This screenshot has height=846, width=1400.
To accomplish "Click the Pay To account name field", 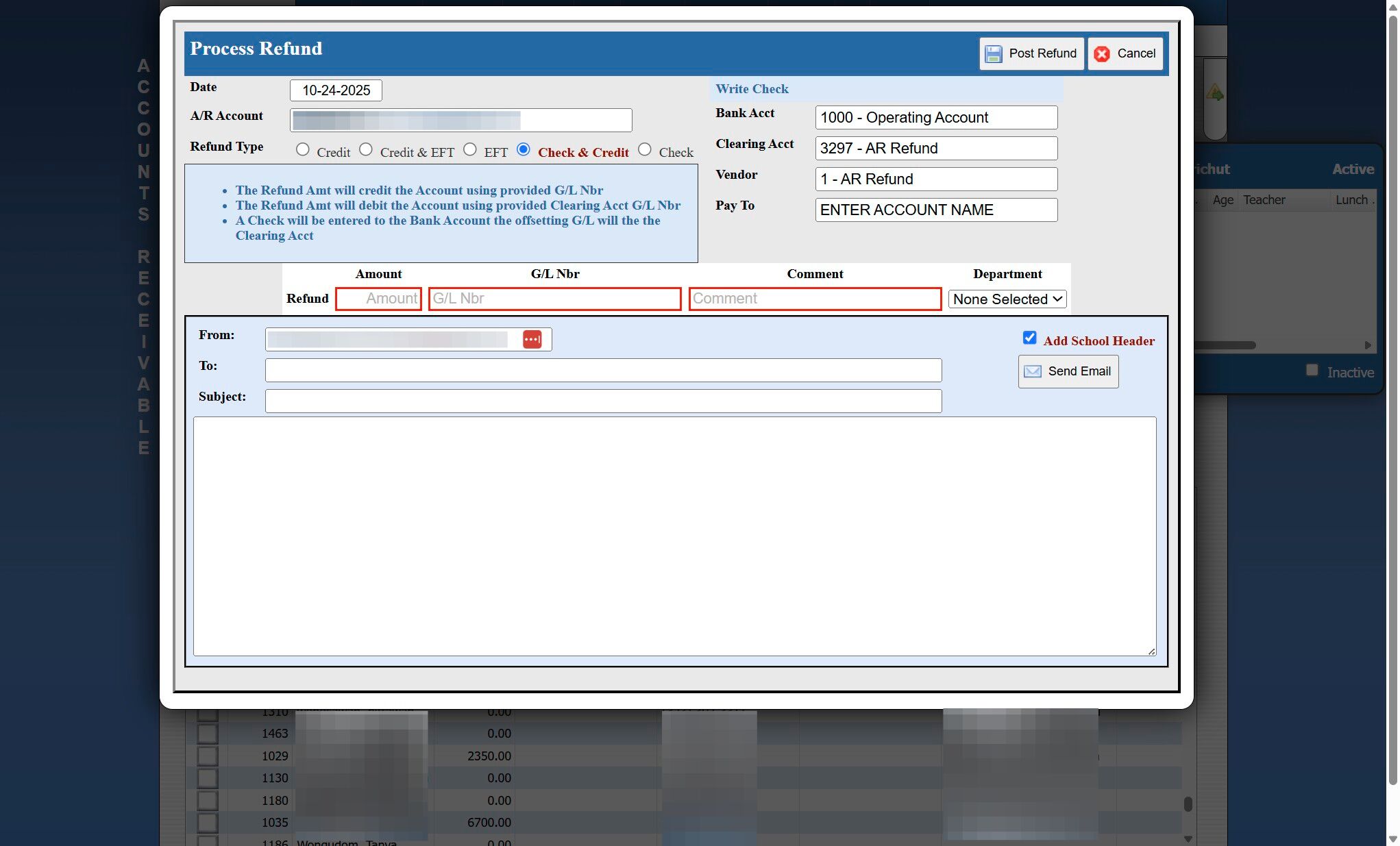I will pyautogui.click(x=935, y=210).
